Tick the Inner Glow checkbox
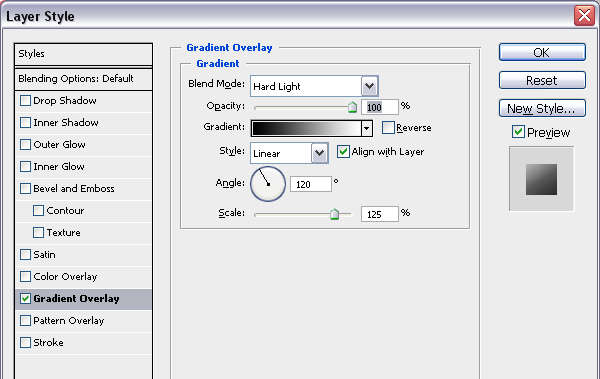This screenshot has height=379, width=600. coord(25,167)
